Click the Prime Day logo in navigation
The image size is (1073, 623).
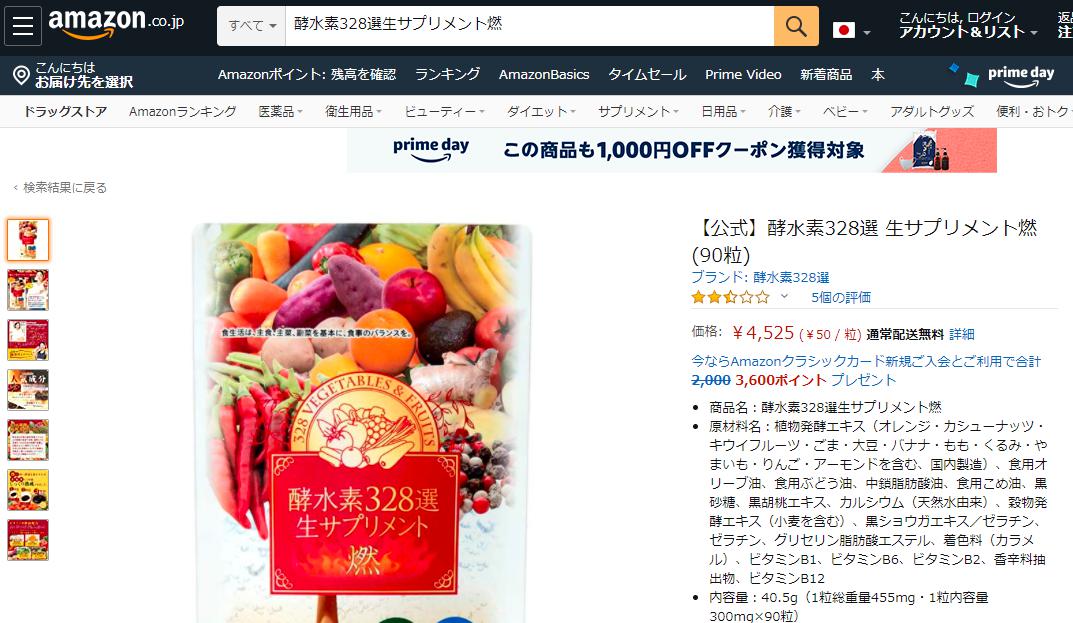pos(1003,75)
